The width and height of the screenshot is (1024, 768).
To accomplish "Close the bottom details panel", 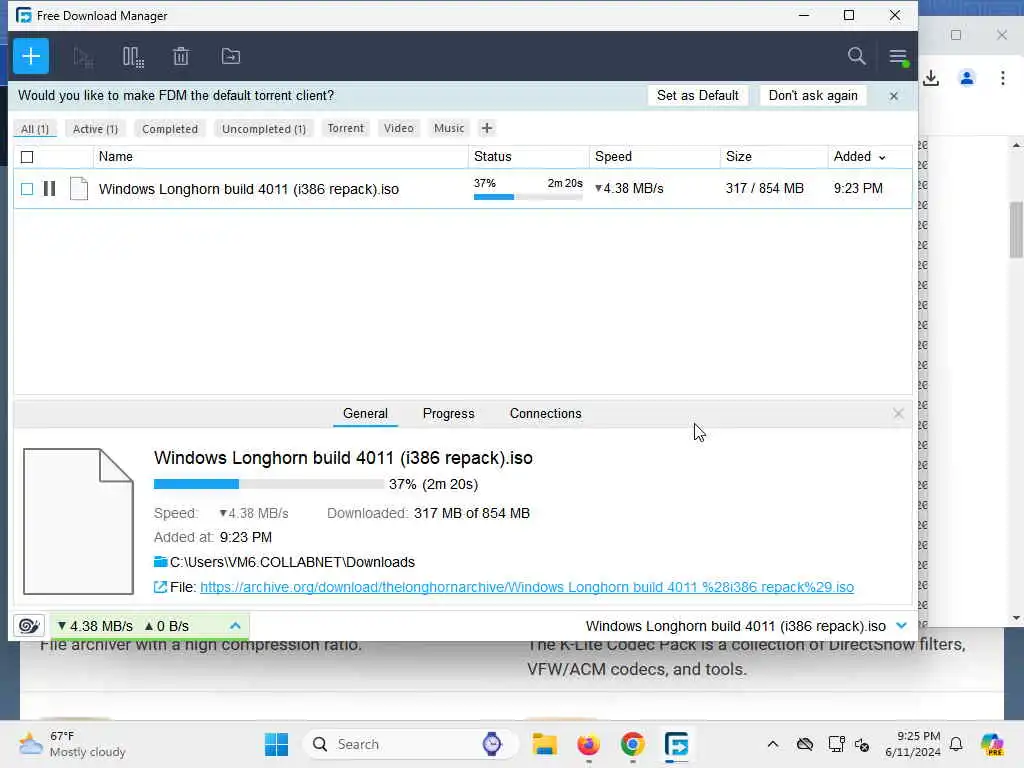I will coord(898,413).
